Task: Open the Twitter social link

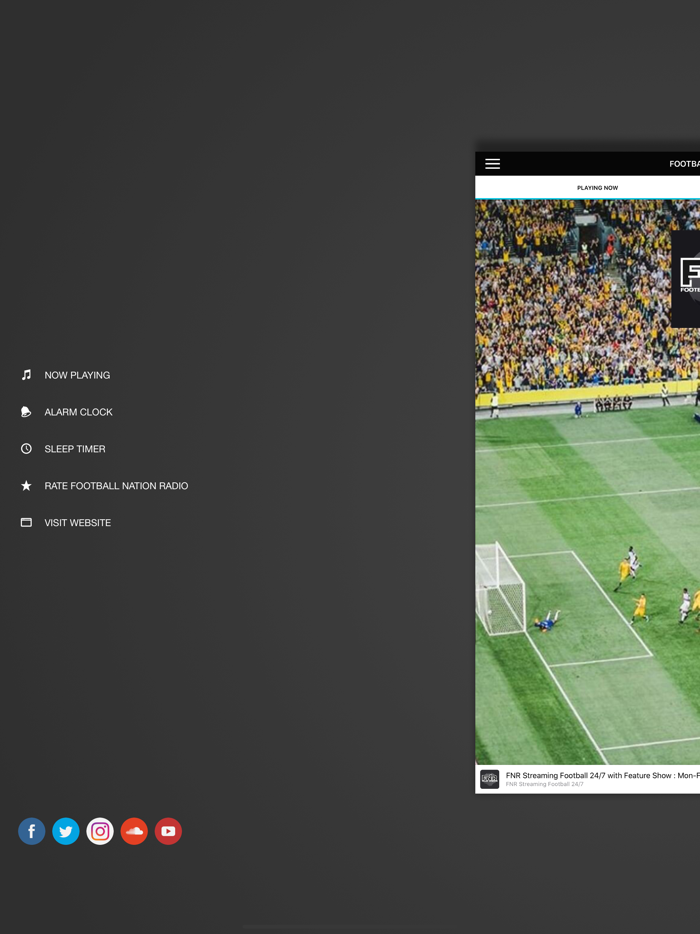Action: [66, 831]
